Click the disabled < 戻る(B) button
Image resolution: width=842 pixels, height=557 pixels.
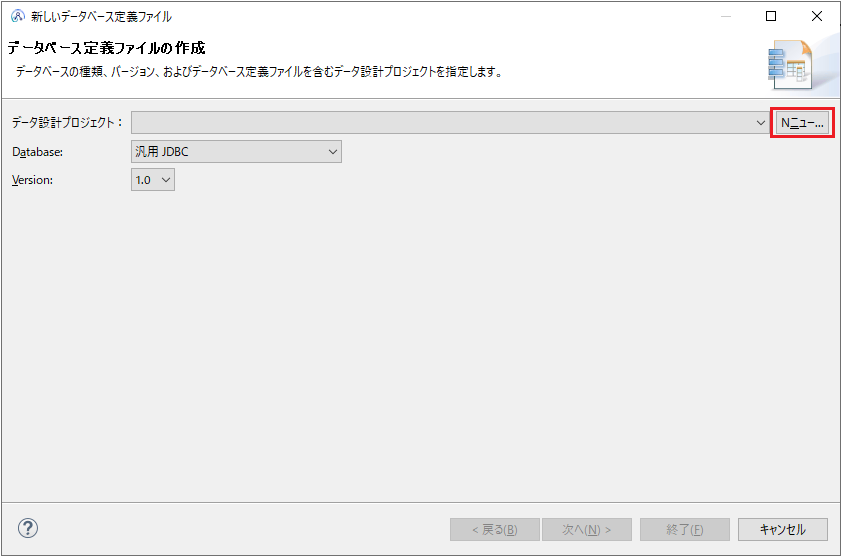[x=495, y=530]
